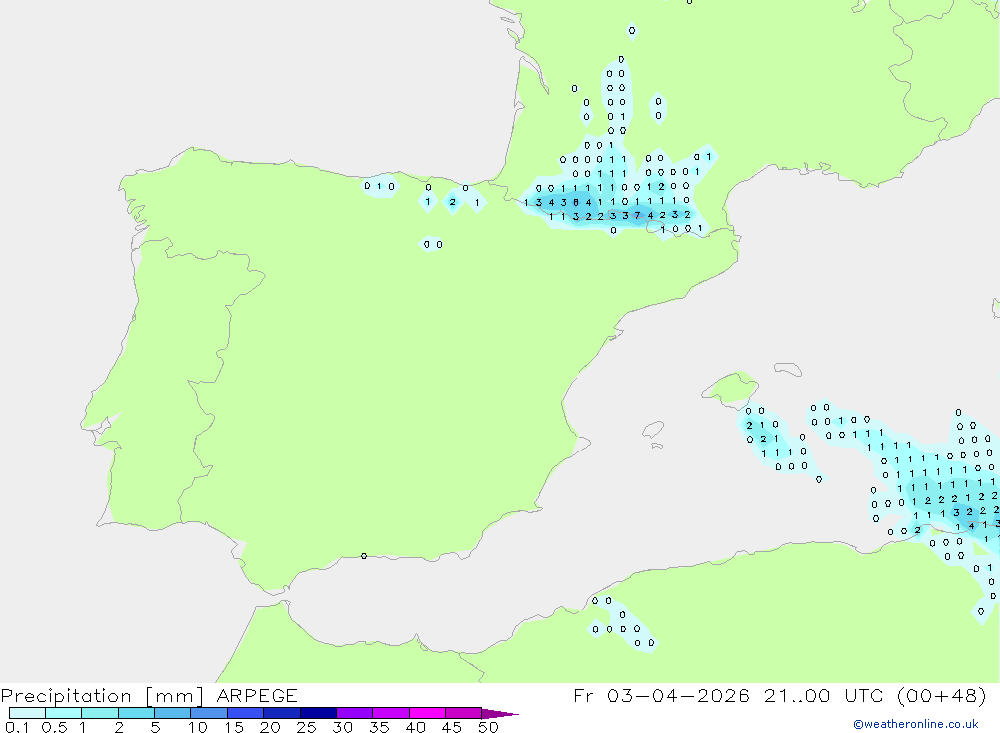The width and height of the screenshot is (1000, 733).
Task: Click the "7" precipitation value over the Pyrenees
Action: click(637, 216)
